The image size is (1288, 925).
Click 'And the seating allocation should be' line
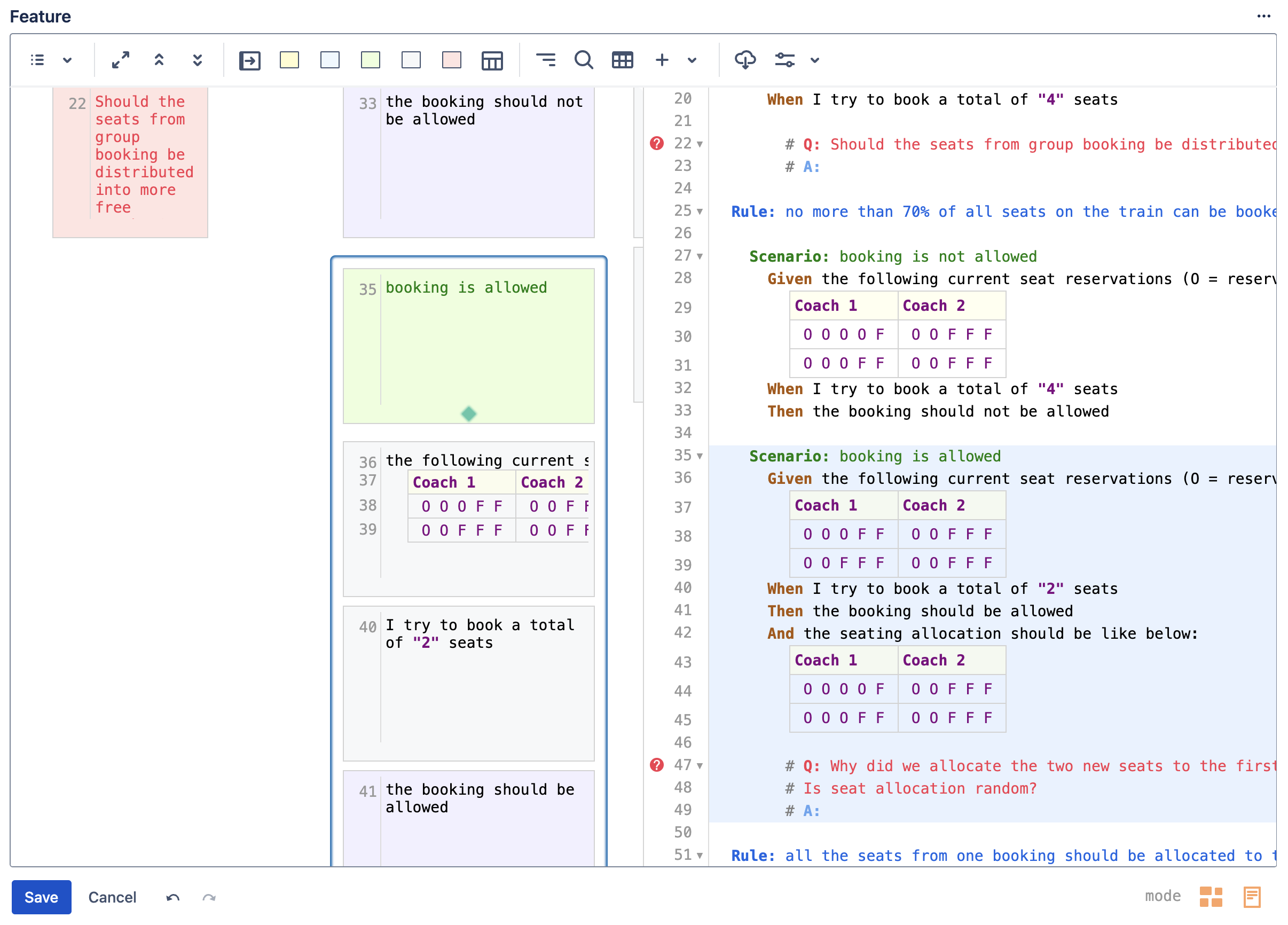[983, 634]
